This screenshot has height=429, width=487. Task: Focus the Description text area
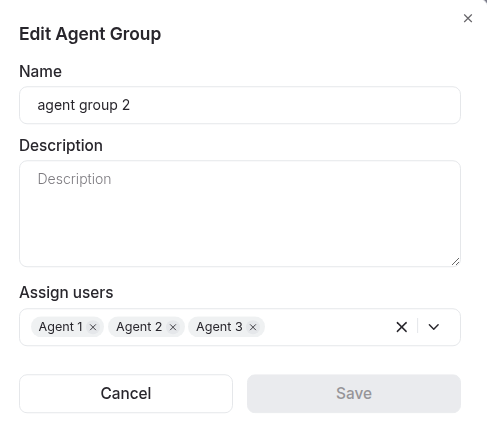coord(240,214)
